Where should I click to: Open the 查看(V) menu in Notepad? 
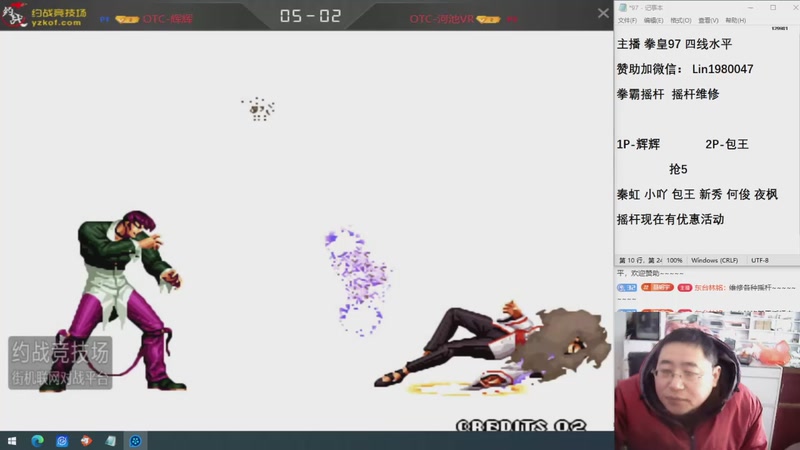tap(708, 20)
